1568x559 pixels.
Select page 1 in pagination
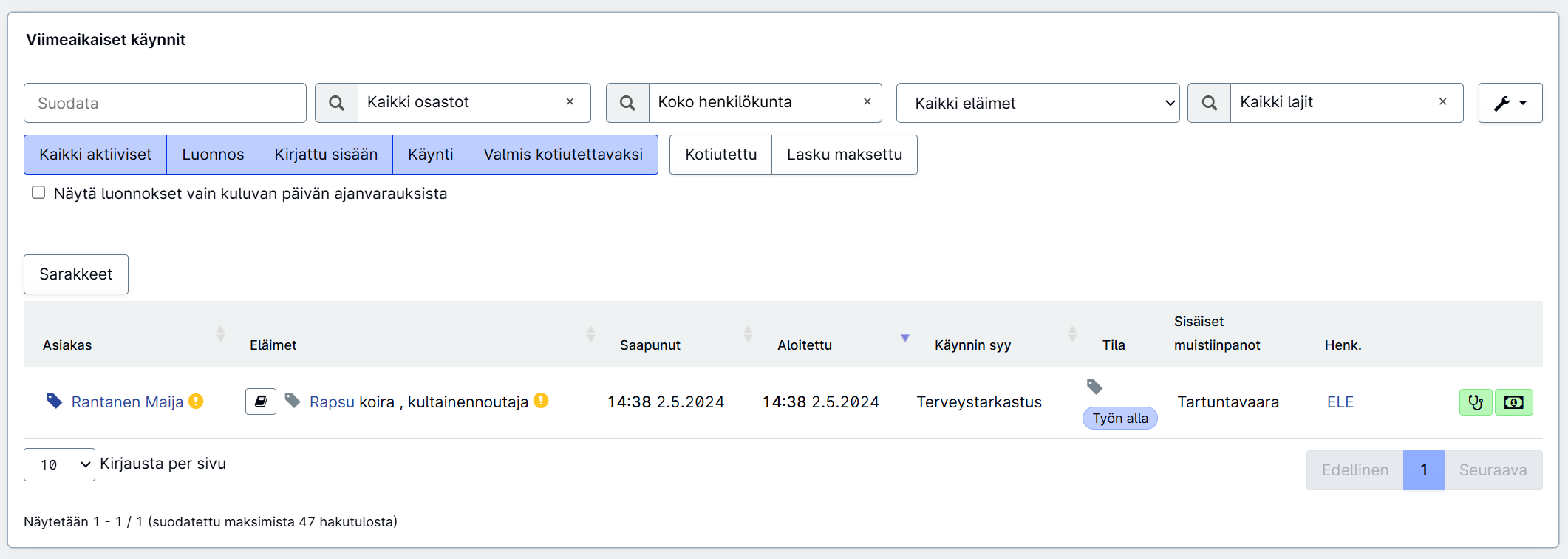coord(1424,470)
